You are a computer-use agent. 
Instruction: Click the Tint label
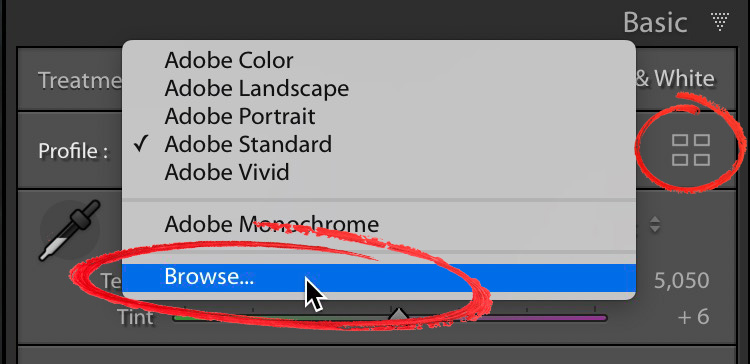135,317
